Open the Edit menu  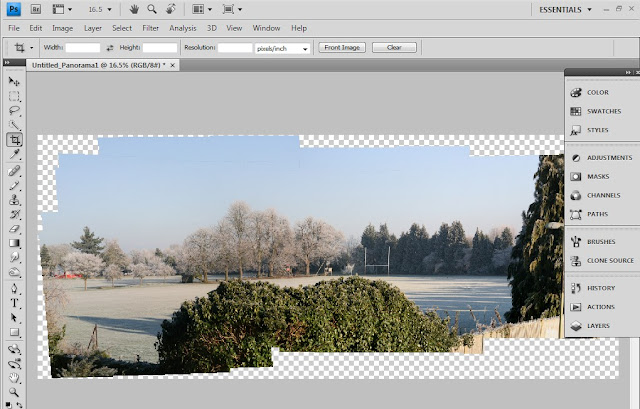coord(36,28)
